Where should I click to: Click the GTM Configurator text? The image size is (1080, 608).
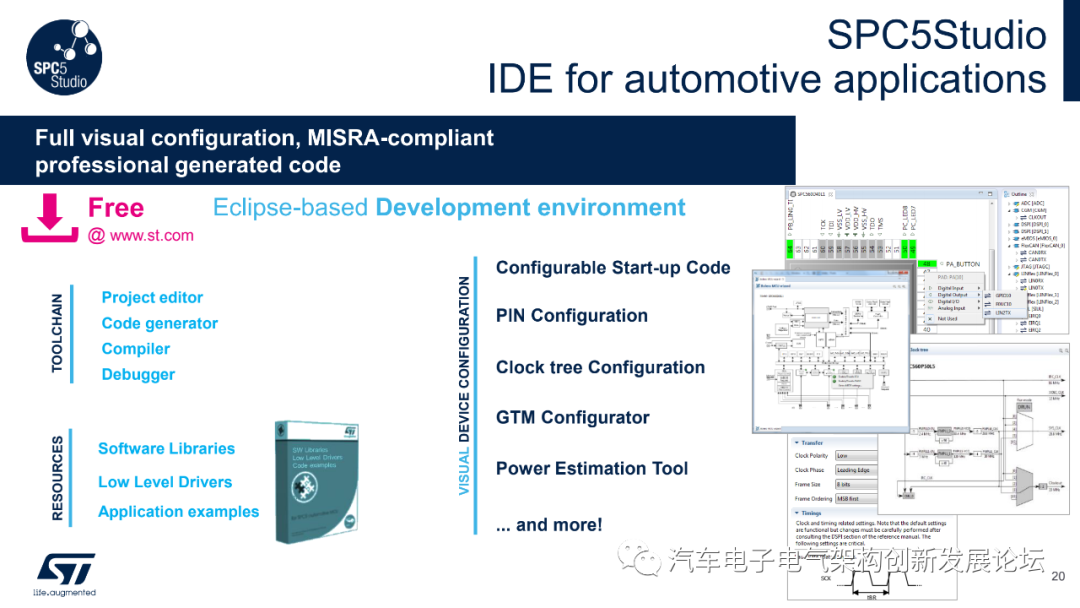tap(572, 417)
